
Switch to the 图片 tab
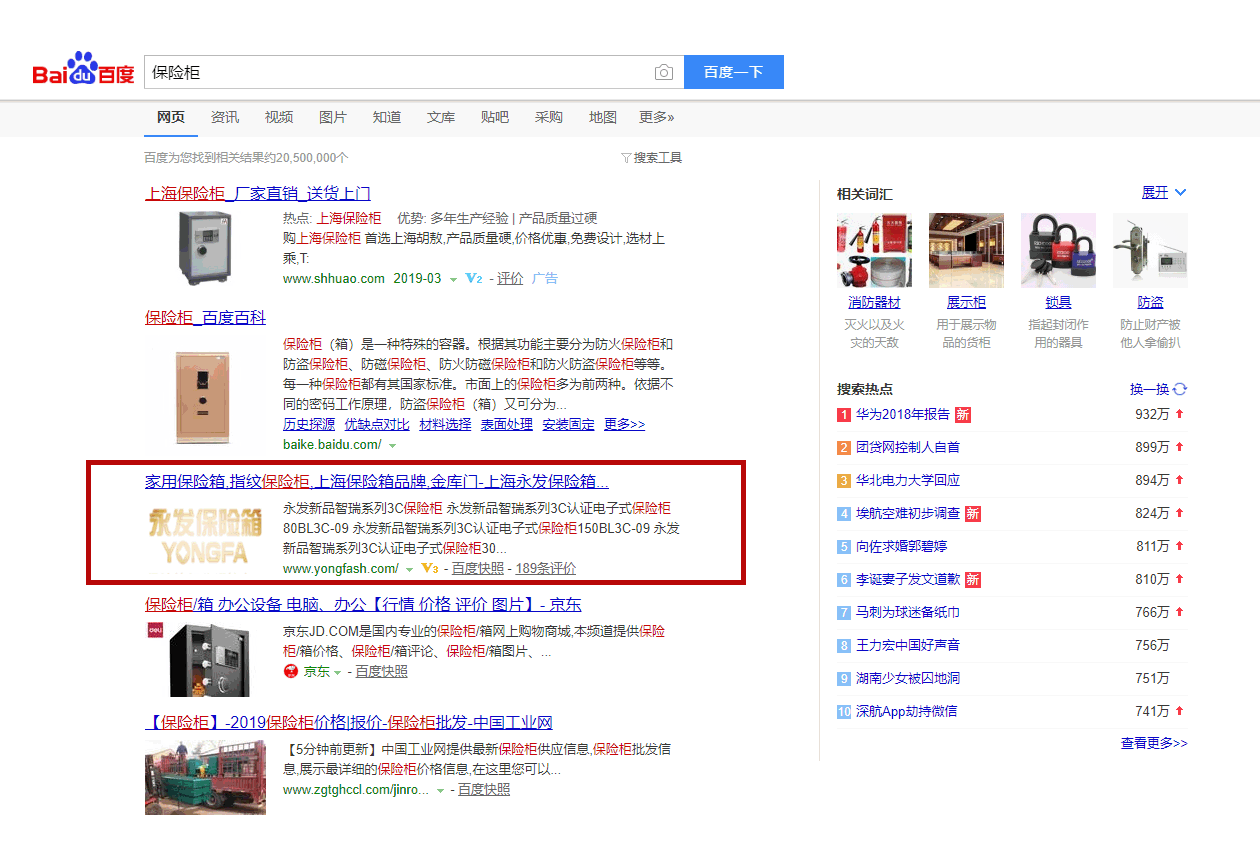pos(333,117)
